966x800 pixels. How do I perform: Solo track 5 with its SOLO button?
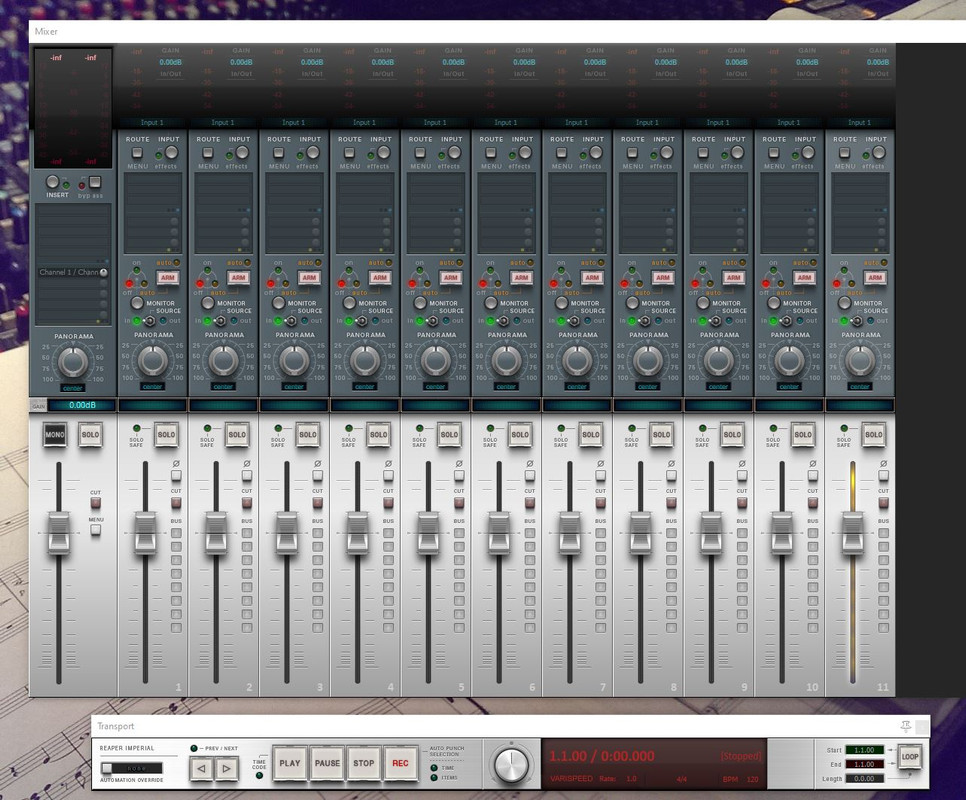point(449,434)
